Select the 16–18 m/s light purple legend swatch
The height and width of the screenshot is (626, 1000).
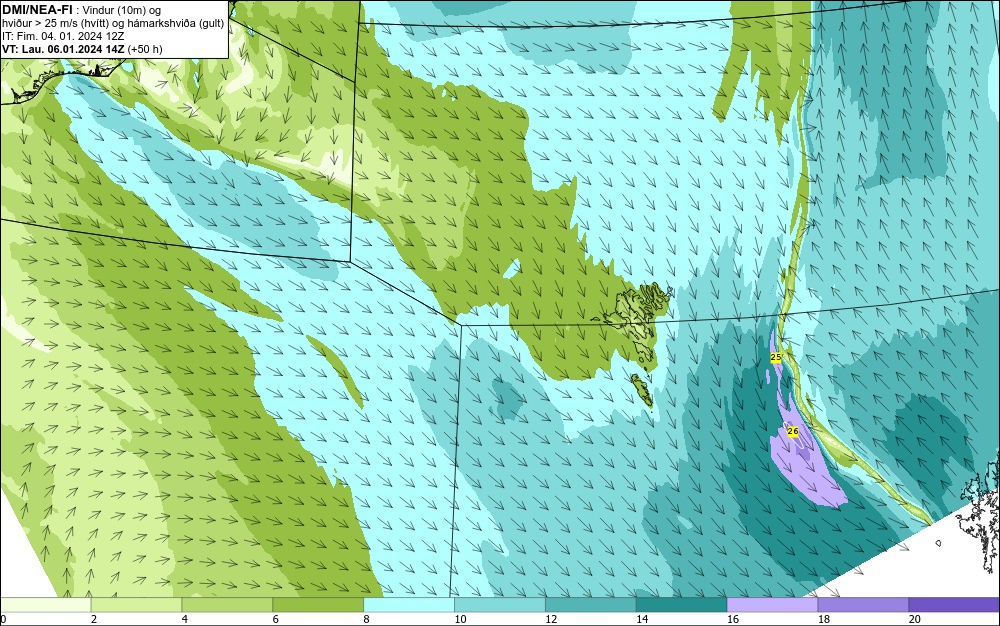click(772, 605)
